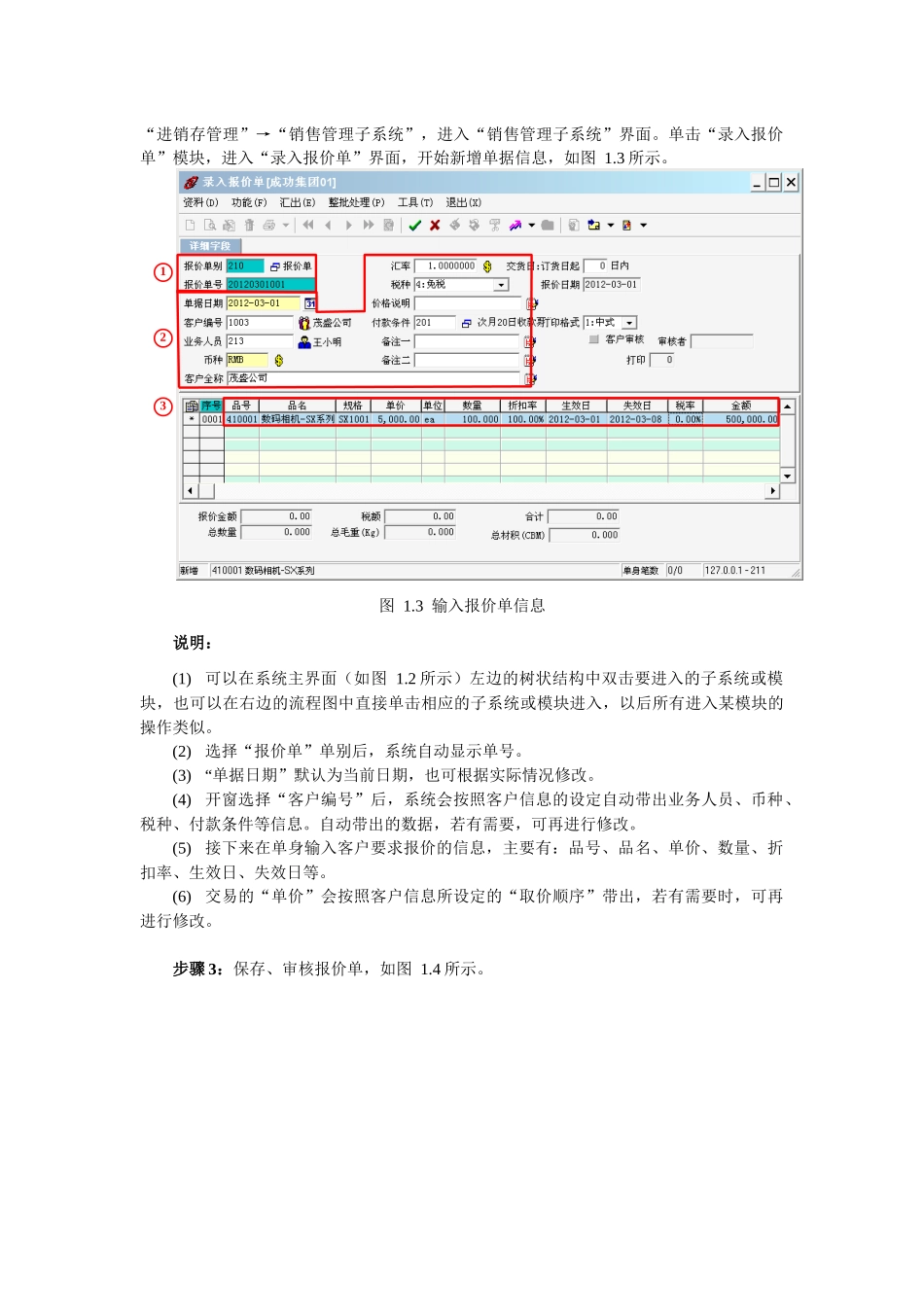924x1307 pixels.
Task: Open the 资料(D) menu
Action: pos(200,202)
